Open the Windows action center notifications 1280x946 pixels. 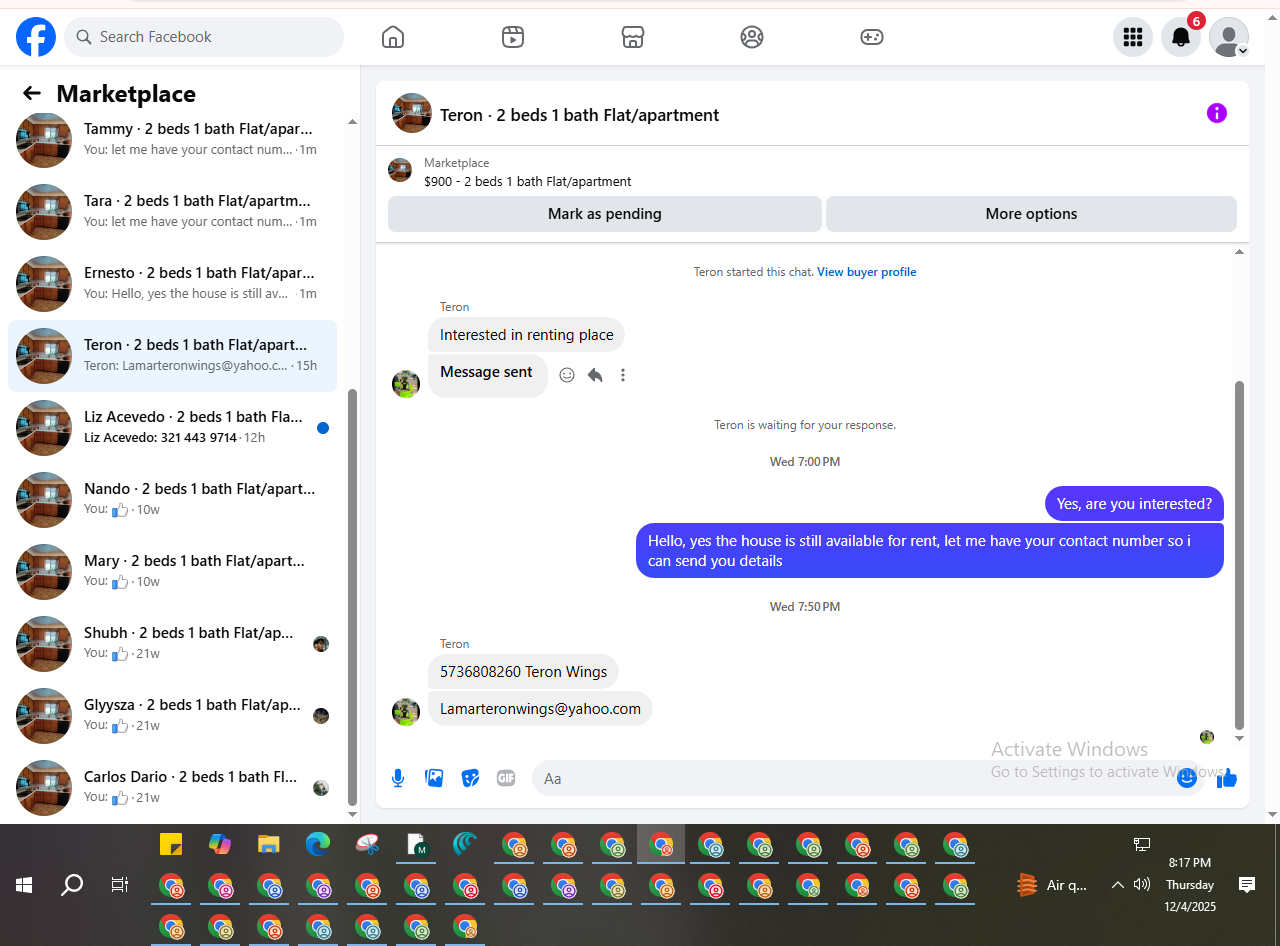pos(1247,885)
